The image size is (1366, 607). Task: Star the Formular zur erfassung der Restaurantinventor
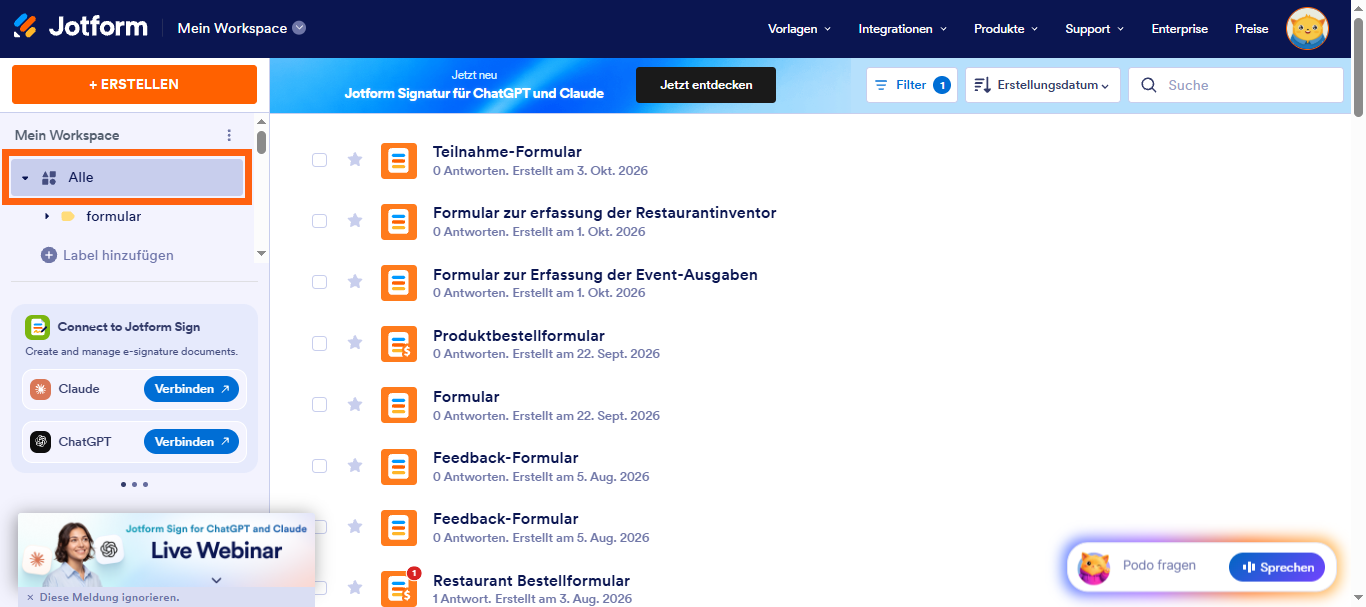coord(355,220)
